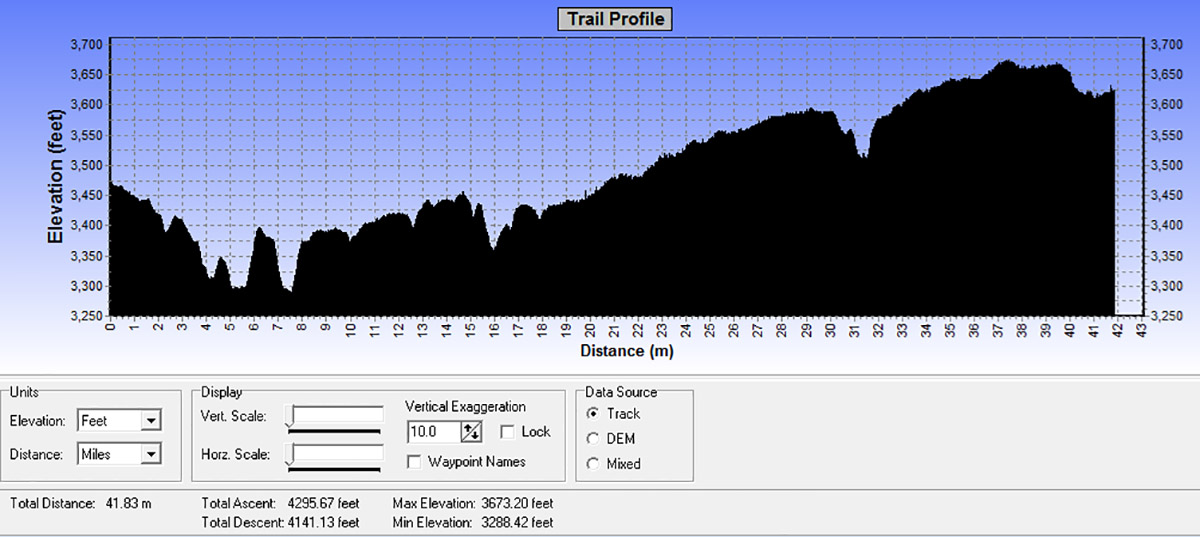Click the profile dip near mile 31

(x=862, y=155)
